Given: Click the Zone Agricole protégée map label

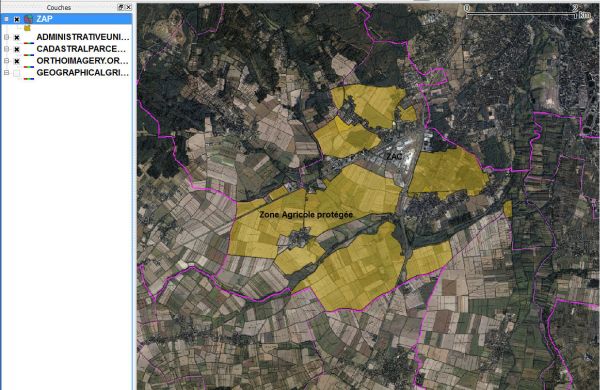Looking at the screenshot, I should pyautogui.click(x=306, y=215).
